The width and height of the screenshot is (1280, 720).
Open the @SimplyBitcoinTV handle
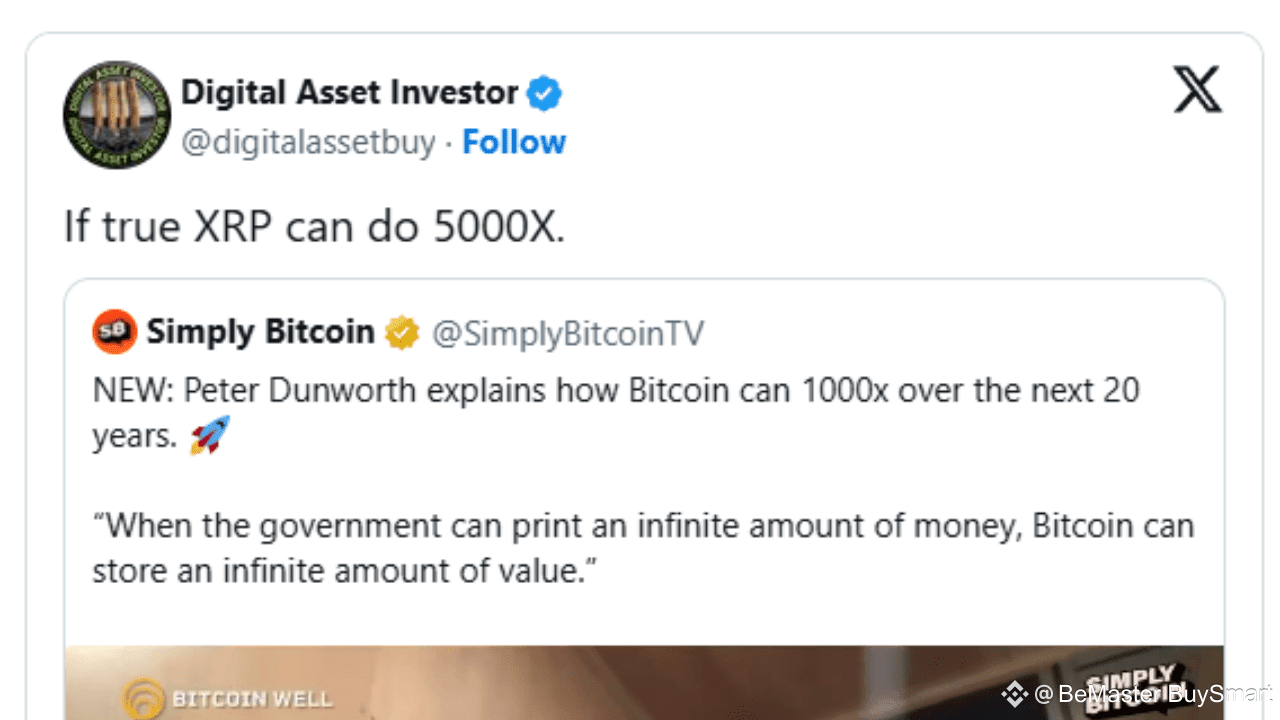coord(568,333)
